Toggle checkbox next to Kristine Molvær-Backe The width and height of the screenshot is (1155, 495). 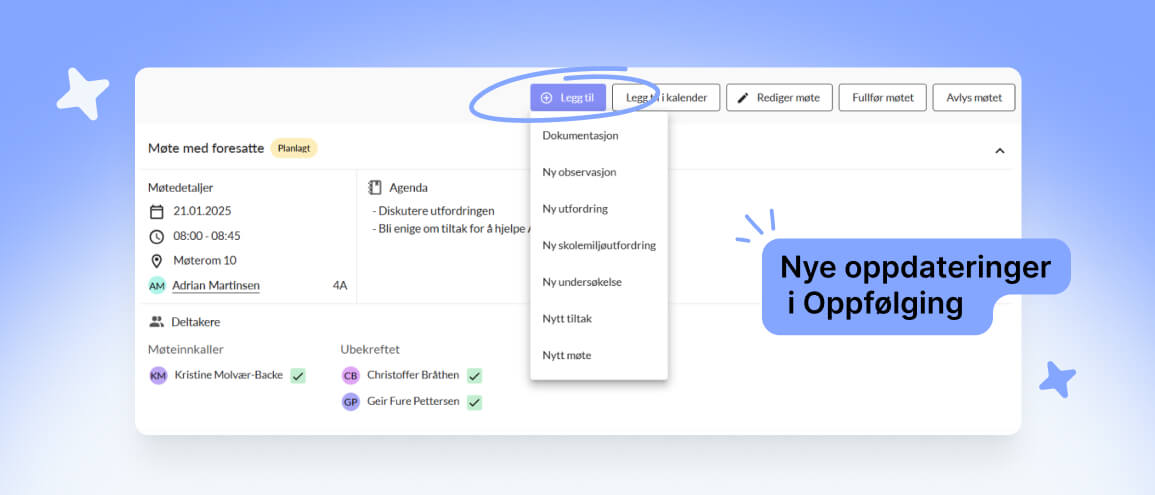click(x=298, y=375)
